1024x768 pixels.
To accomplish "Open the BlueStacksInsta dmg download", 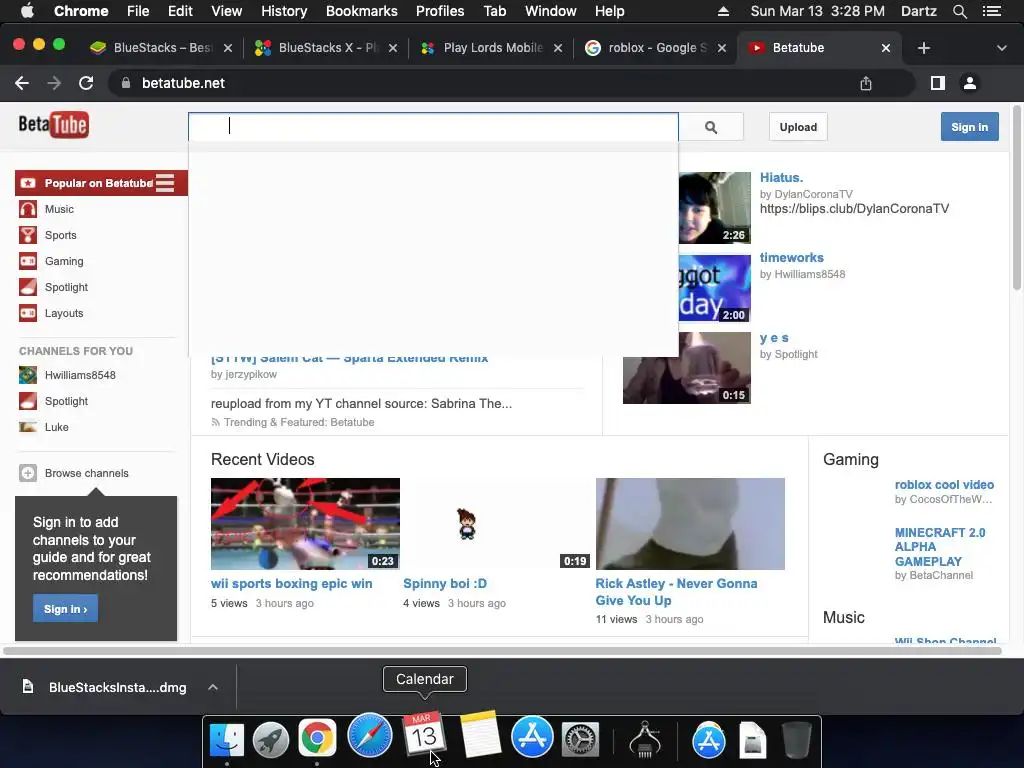I will [106, 687].
